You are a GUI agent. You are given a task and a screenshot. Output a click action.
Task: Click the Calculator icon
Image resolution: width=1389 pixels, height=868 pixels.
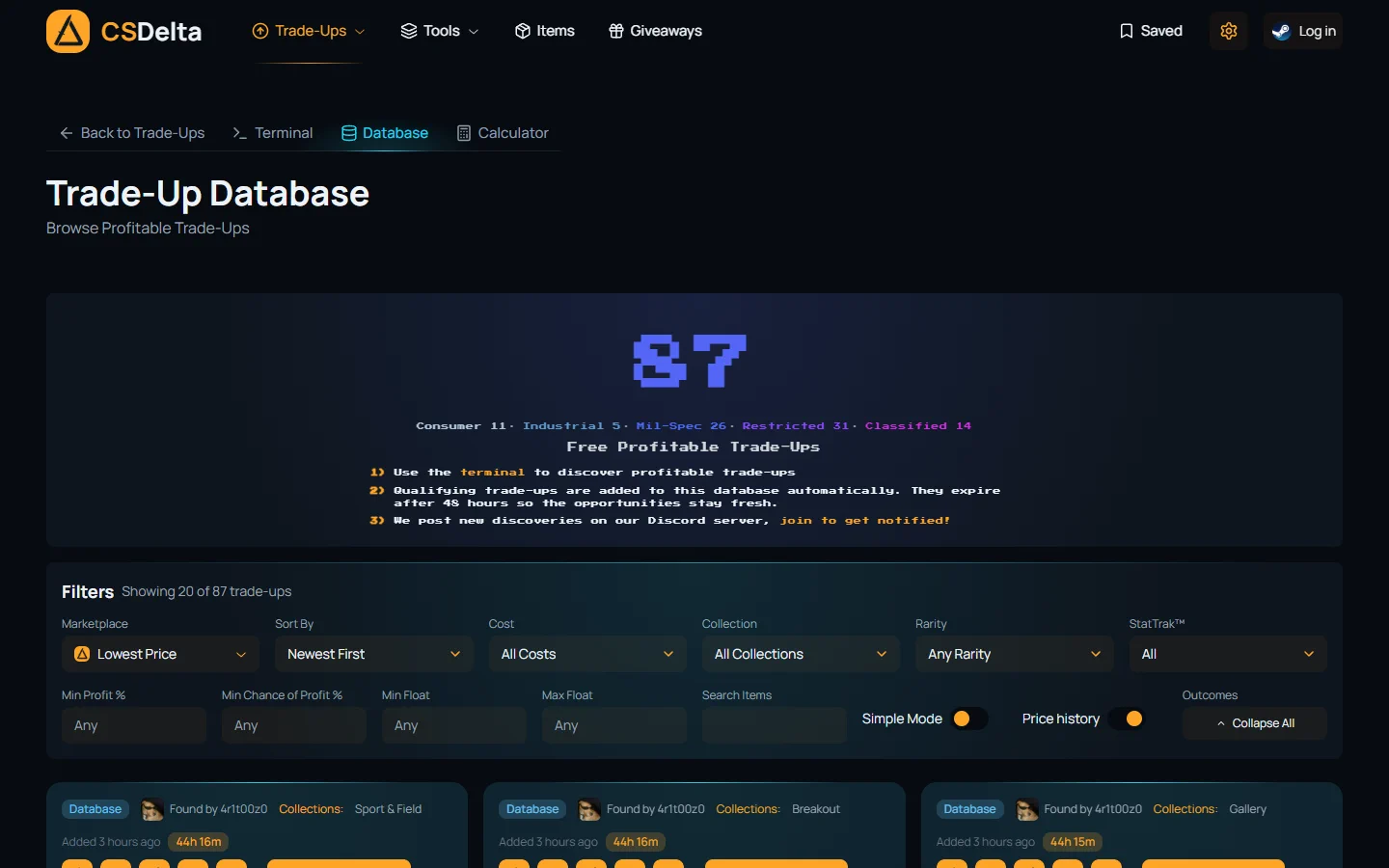(x=464, y=133)
